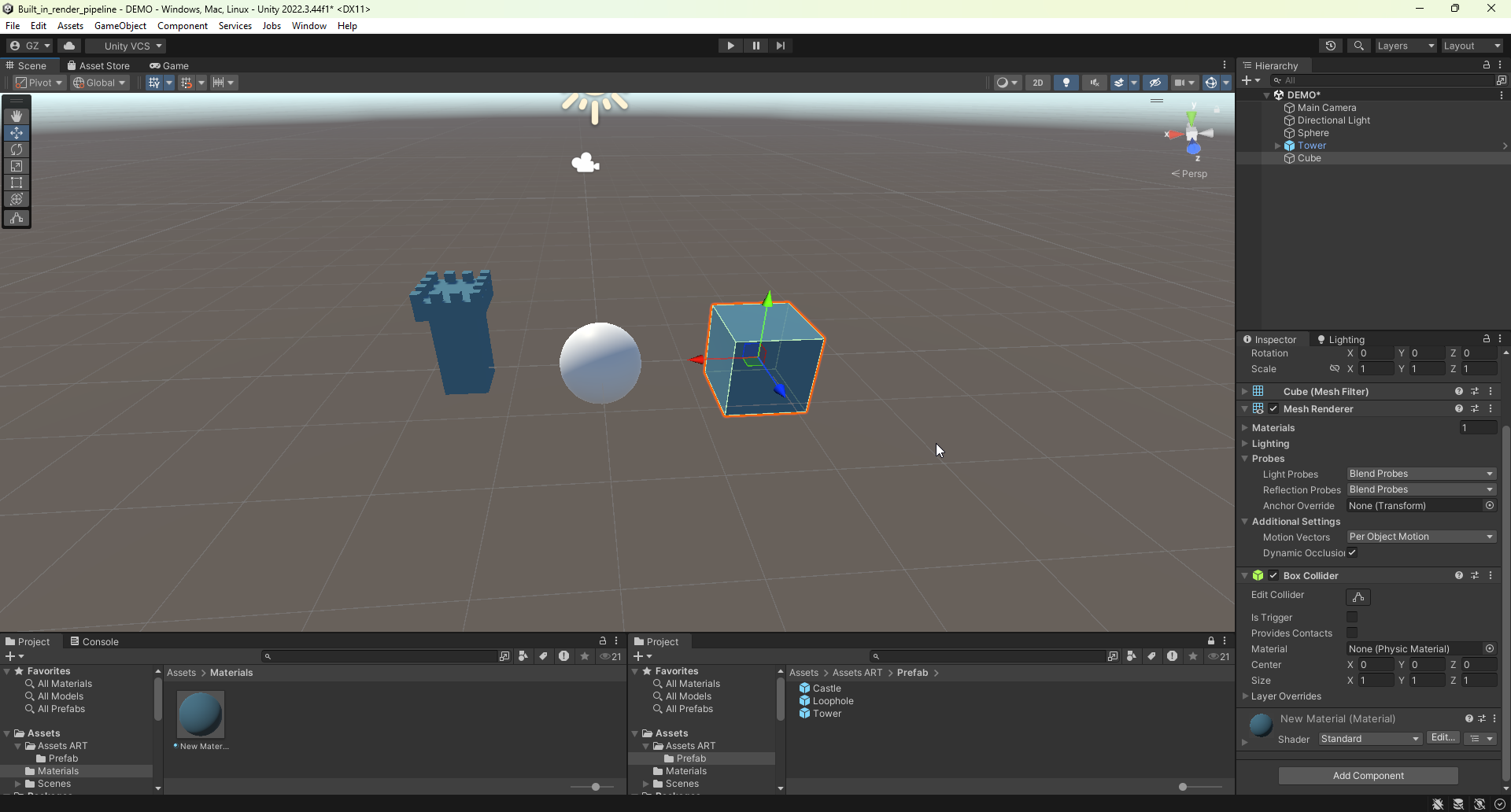Click the Hierarchy search field

coord(1382,80)
